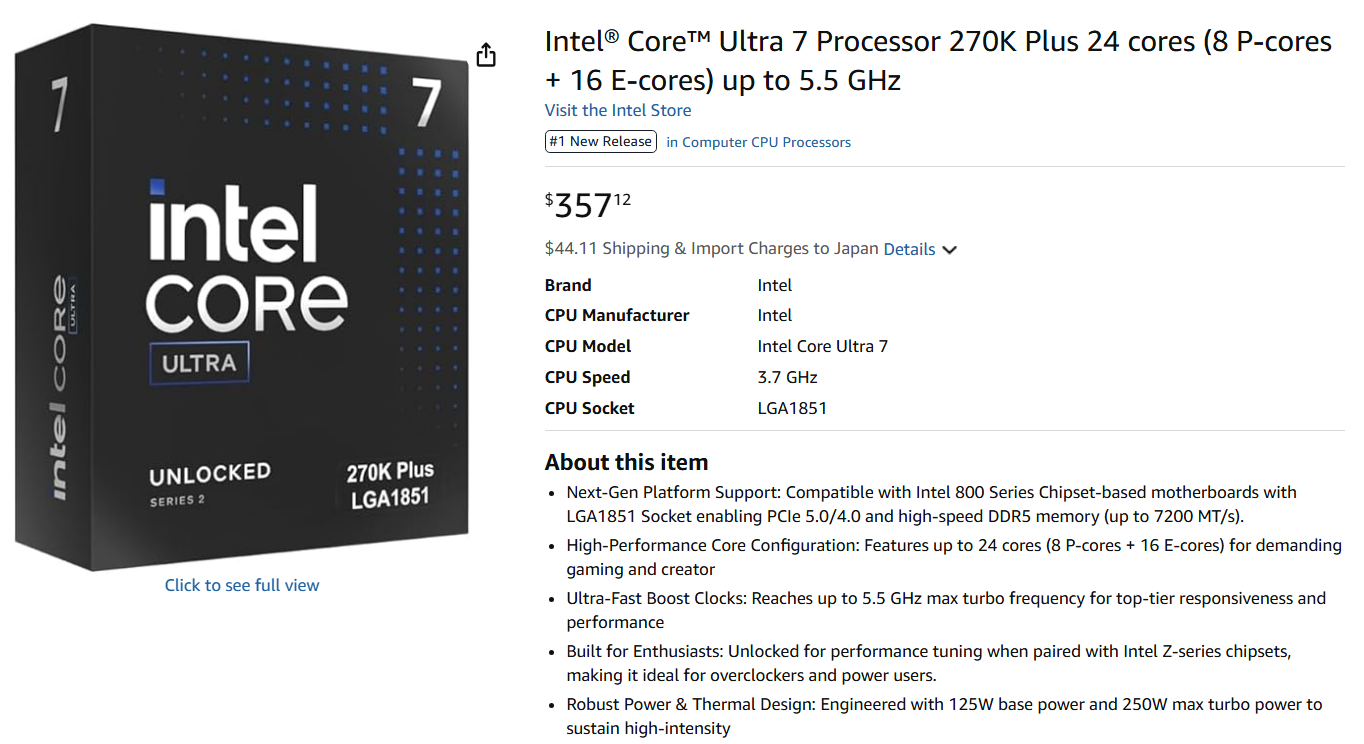Click the Built for Enthusiasts bullet point
Viewport: 1364px width, 744px height.
tap(928, 663)
